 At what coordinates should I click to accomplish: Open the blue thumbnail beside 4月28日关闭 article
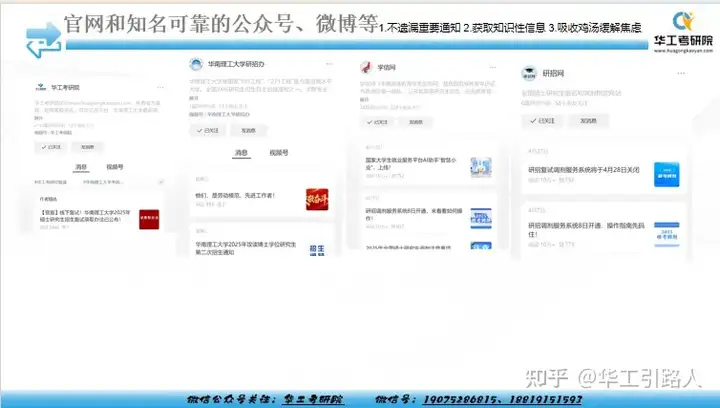tap(667, 174)
